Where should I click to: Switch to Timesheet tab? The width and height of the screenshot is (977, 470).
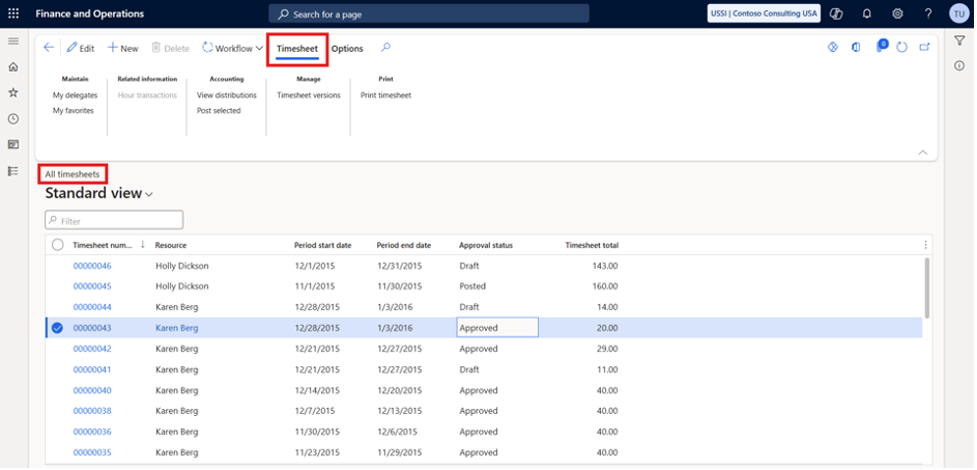(297, 49)
